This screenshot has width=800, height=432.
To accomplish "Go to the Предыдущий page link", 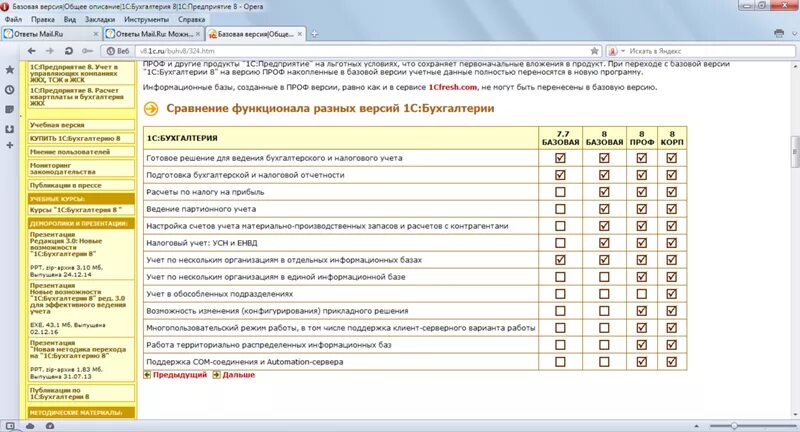I will coord(180,375).
